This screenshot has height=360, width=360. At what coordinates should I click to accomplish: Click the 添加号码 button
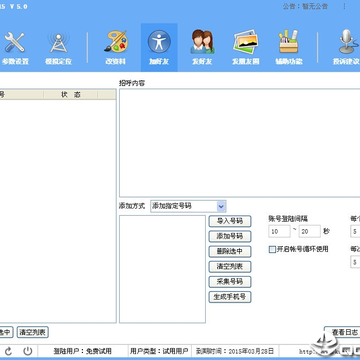[x=230, y=236]
